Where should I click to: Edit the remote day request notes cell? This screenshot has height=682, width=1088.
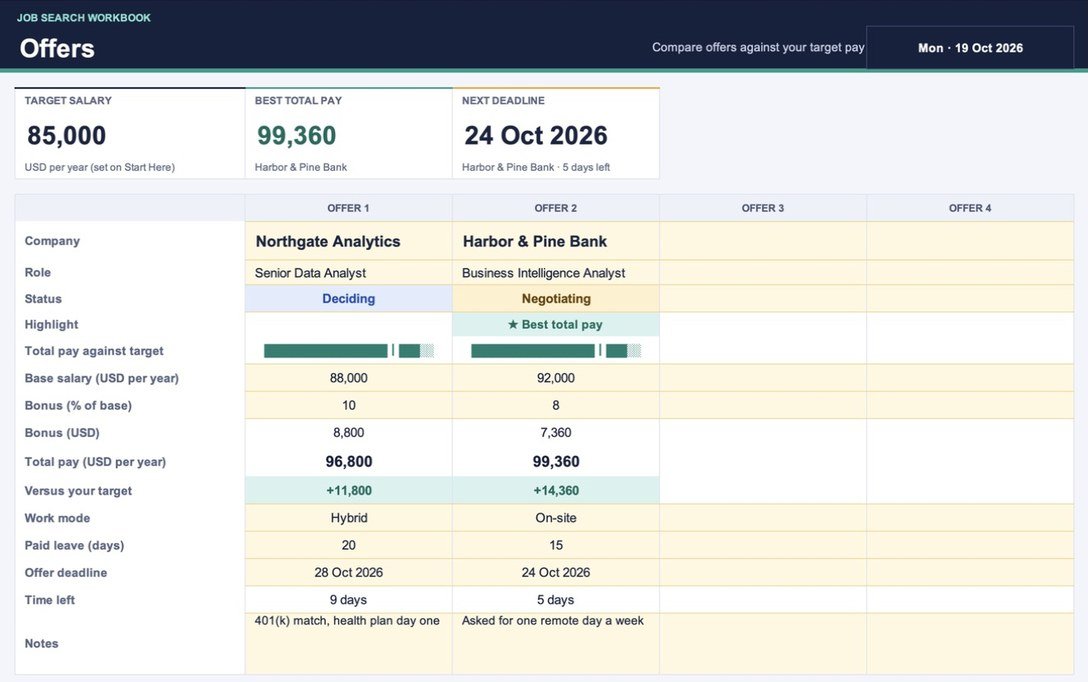[556, 643]
